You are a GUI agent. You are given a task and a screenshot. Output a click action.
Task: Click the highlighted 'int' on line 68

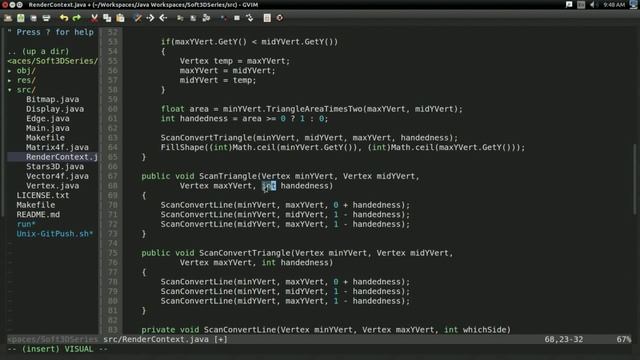[269, 186]
